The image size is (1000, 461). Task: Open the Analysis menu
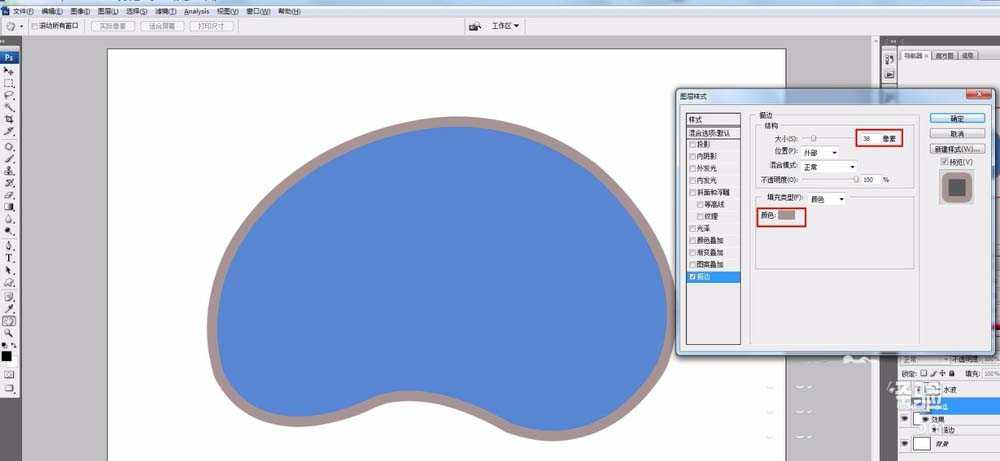[196, 10]
